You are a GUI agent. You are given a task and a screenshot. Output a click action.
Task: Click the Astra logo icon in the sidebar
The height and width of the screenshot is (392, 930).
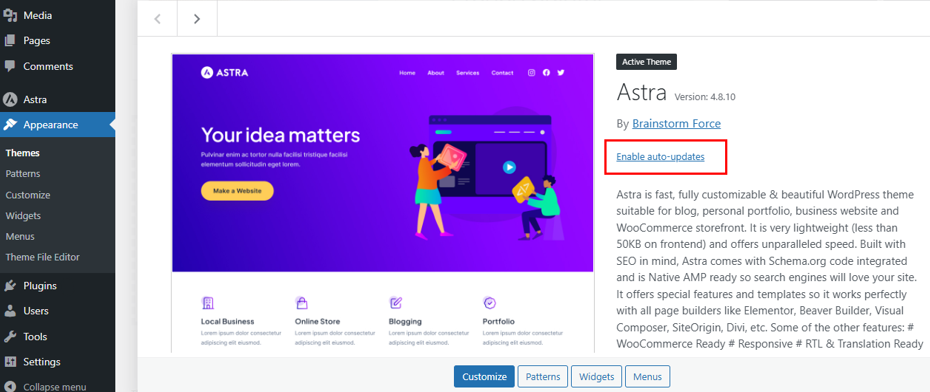pos(9,100)
